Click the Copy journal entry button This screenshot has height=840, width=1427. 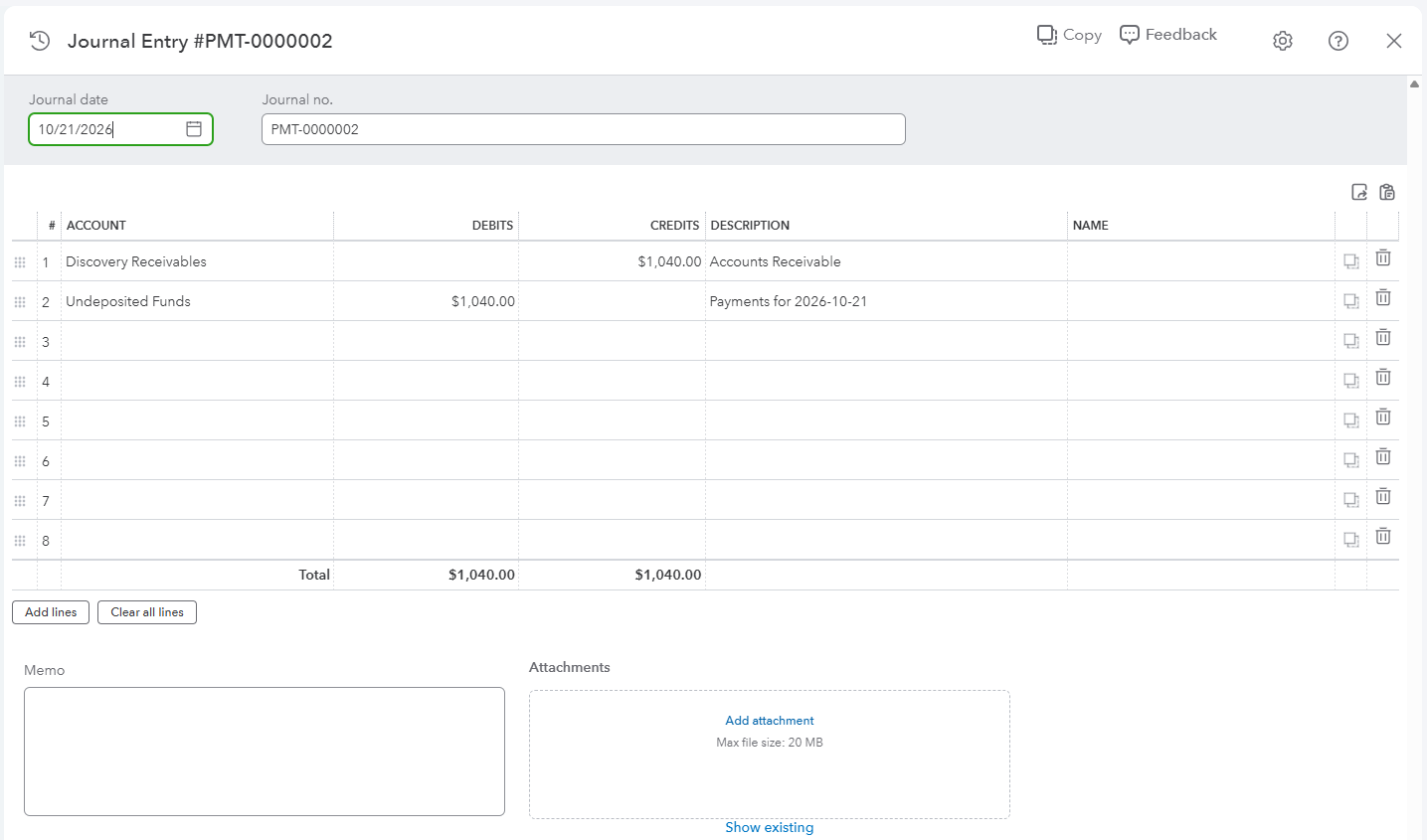pyautogui.click(x=1069, y=35)
